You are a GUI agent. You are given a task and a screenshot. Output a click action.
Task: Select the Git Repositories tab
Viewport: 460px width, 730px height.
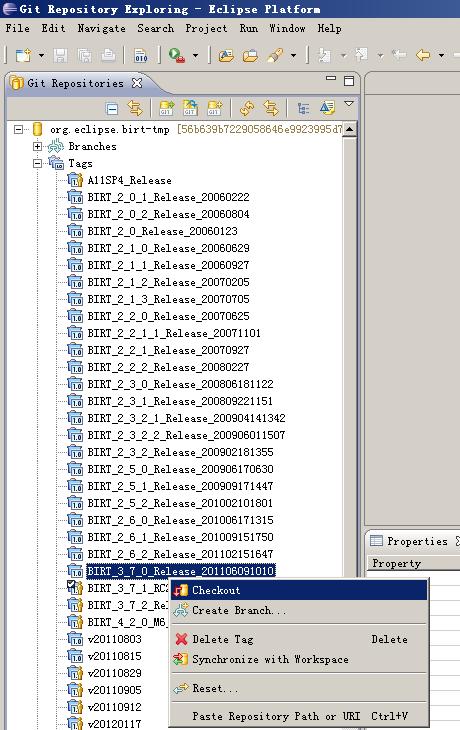tap(75, 83)
